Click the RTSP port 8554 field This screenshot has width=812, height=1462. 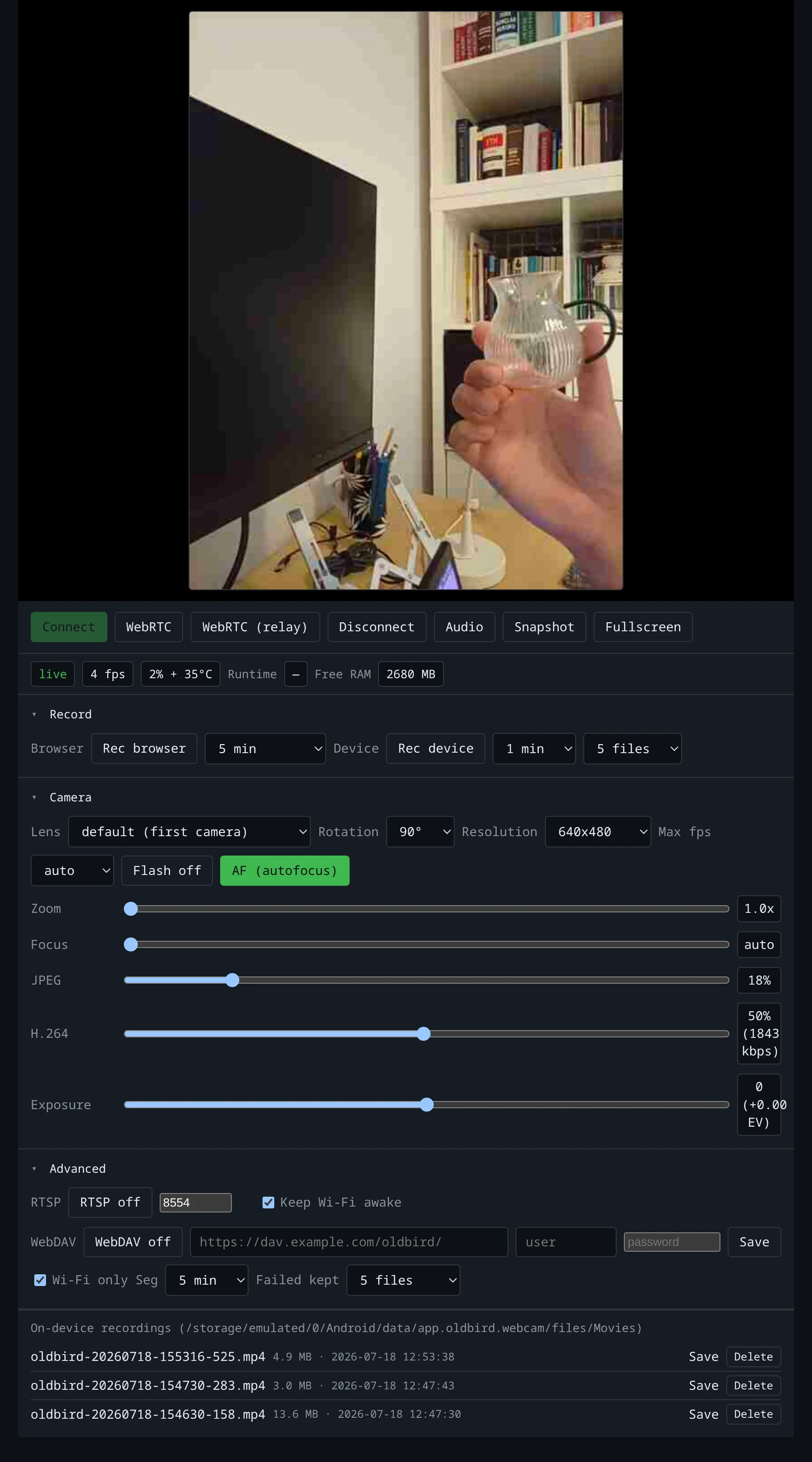coord(196,1202)
